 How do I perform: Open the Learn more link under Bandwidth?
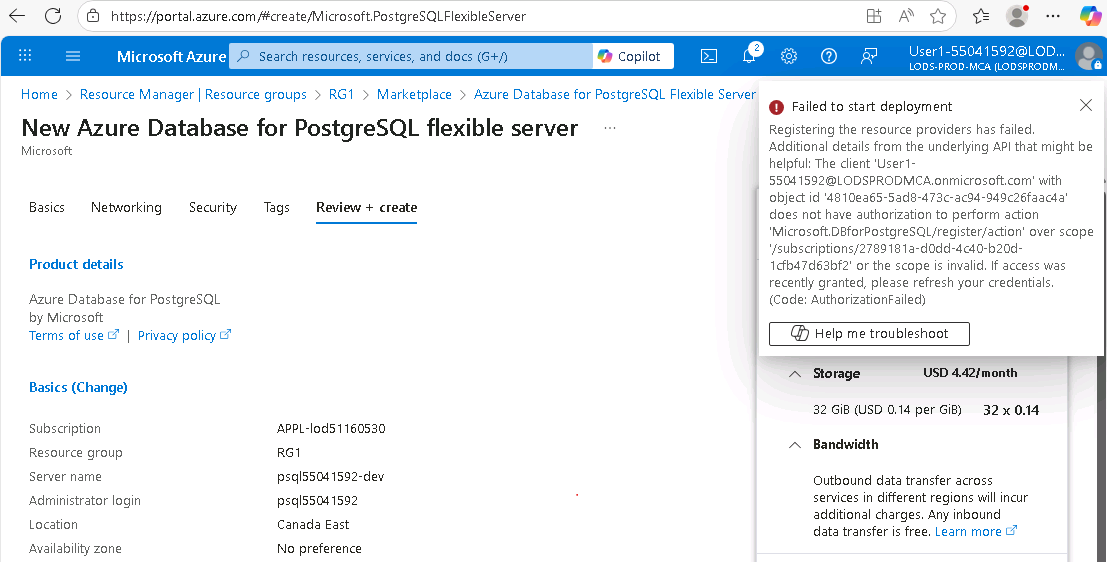click(976, 532)
